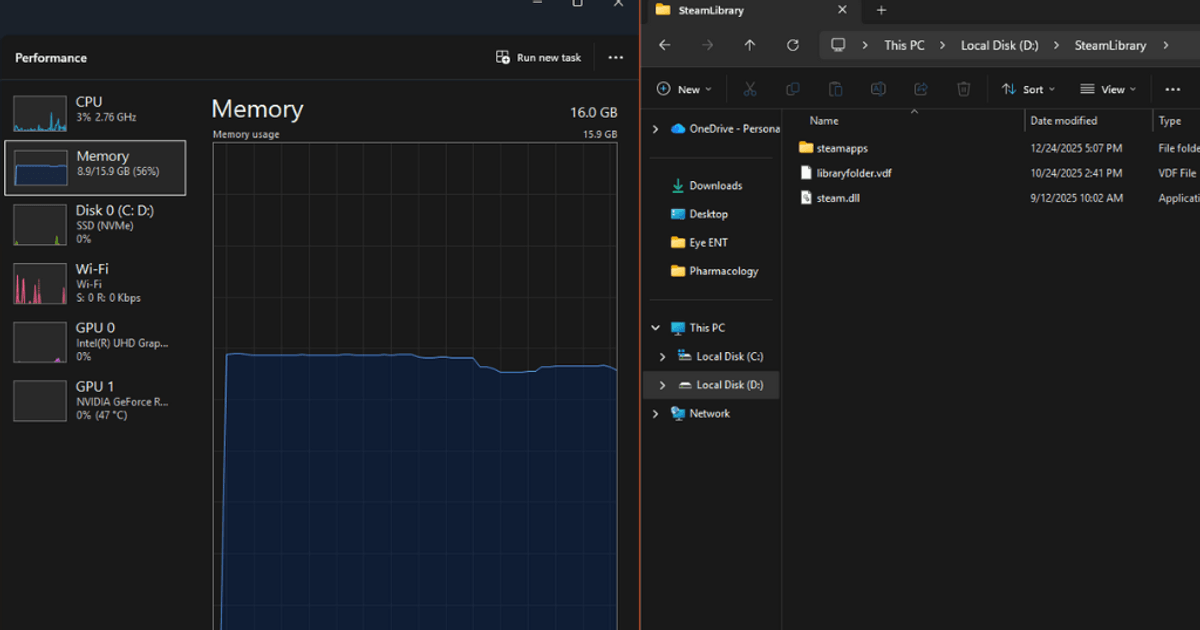Sort files by Name column header
The width and height of the screenshot is (1200, 630).
click(824, 120)
